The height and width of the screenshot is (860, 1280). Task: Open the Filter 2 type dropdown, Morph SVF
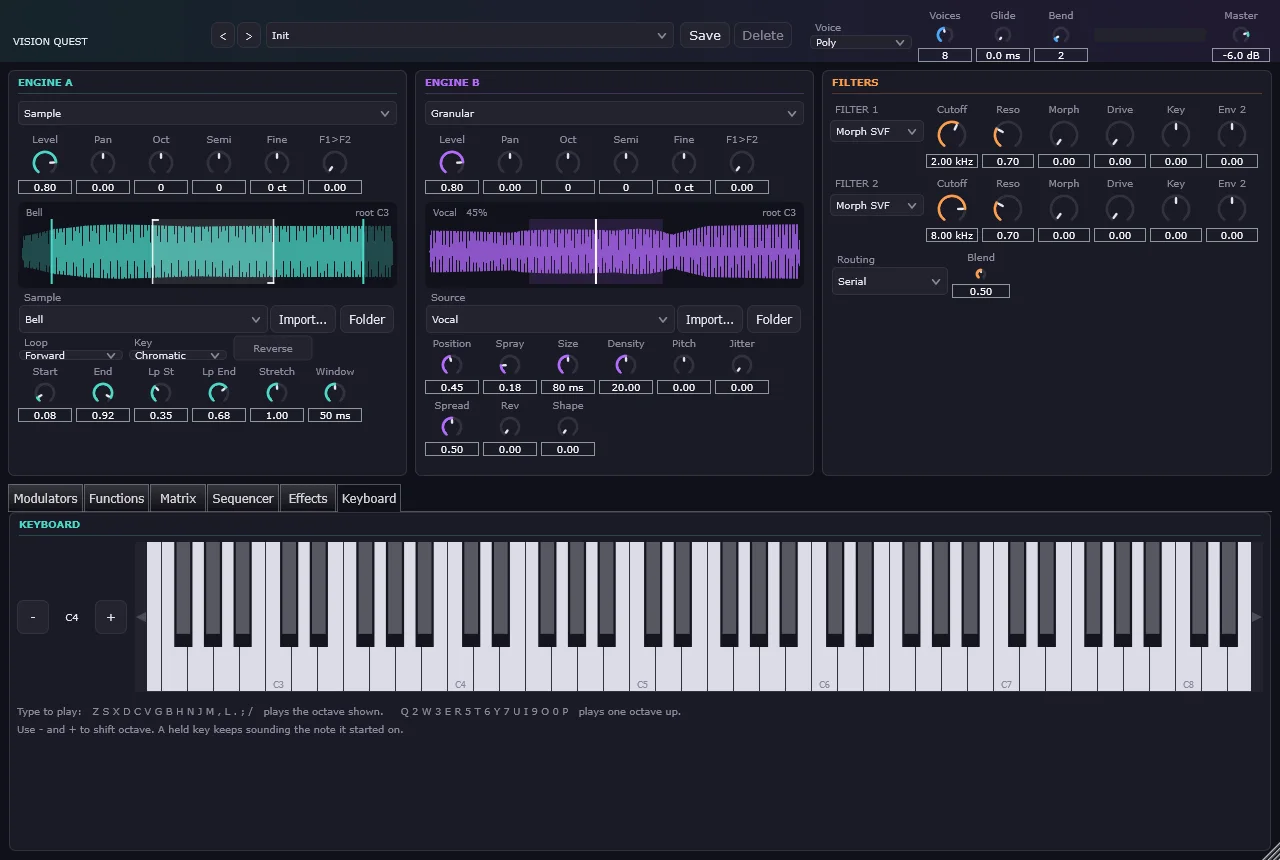click(x=877, y=205)
